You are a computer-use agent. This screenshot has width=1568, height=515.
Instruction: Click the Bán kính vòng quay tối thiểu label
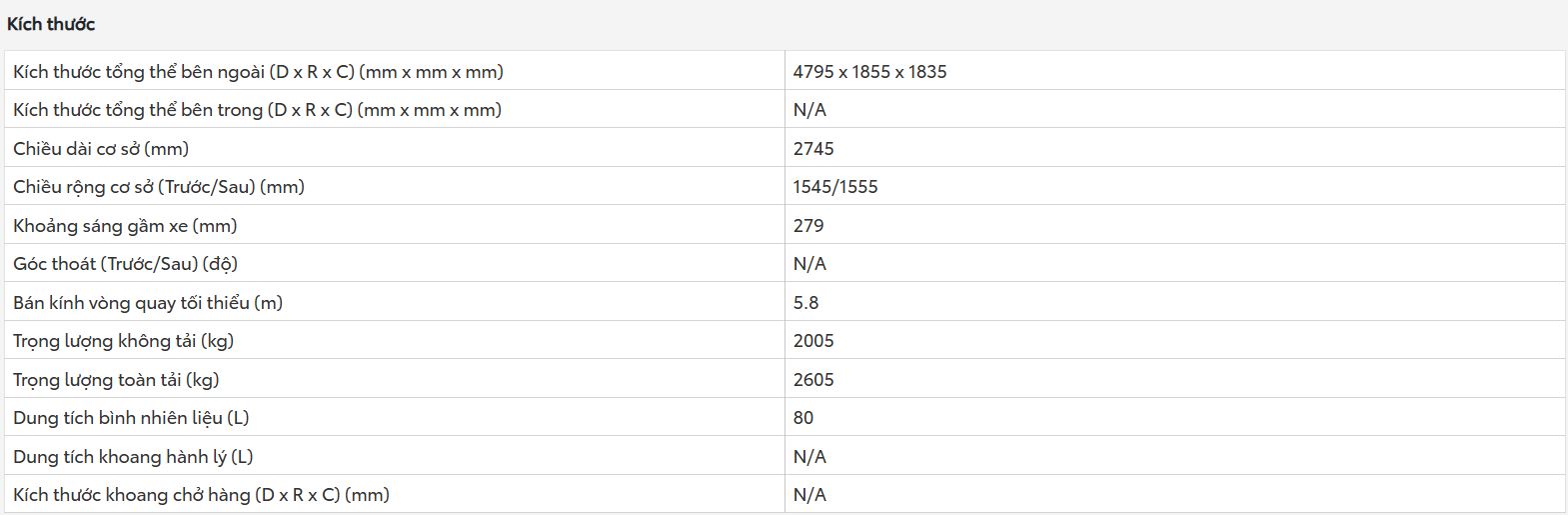[148, 303]
